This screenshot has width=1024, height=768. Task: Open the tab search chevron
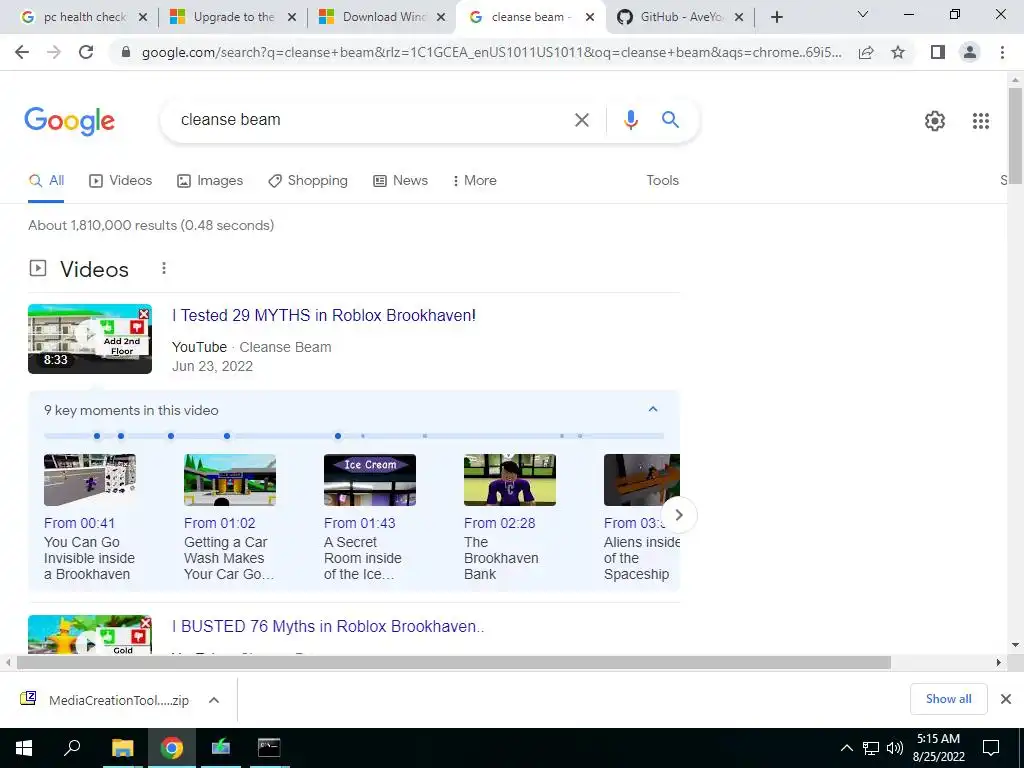[863, 14]
